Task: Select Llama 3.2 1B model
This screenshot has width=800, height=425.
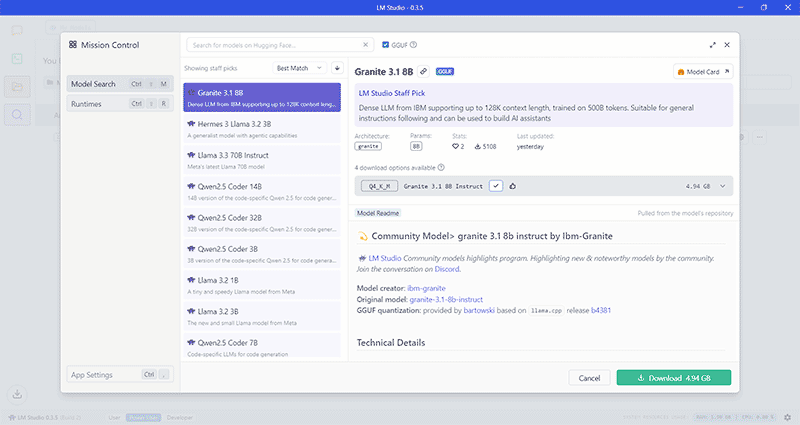Action: coord(262,285)
